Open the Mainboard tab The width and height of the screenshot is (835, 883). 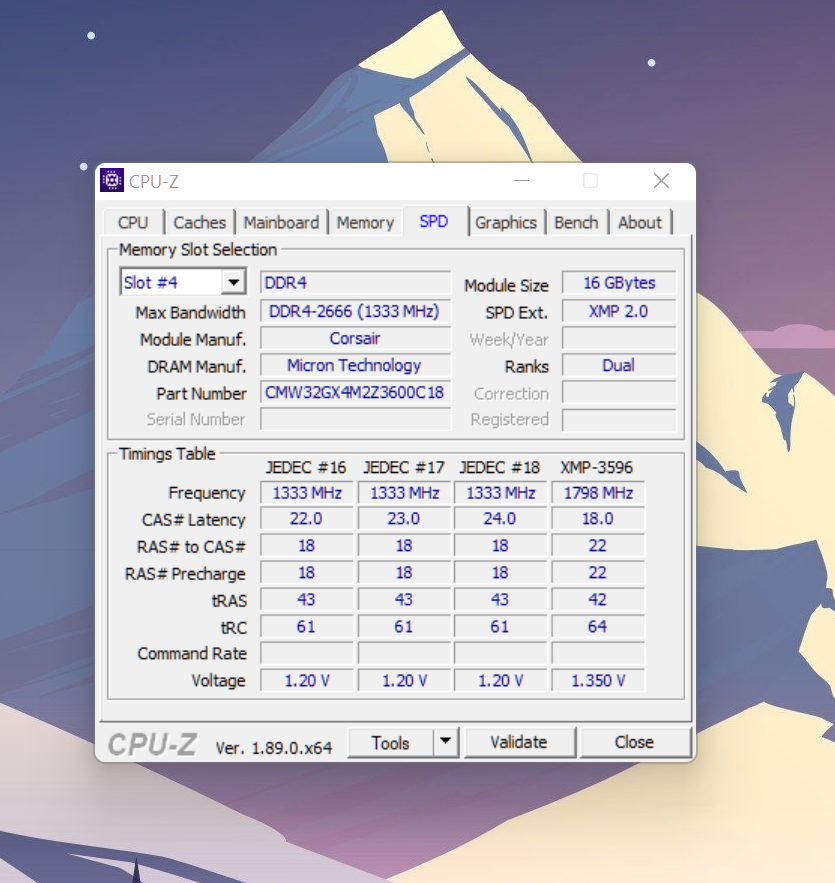281,222
